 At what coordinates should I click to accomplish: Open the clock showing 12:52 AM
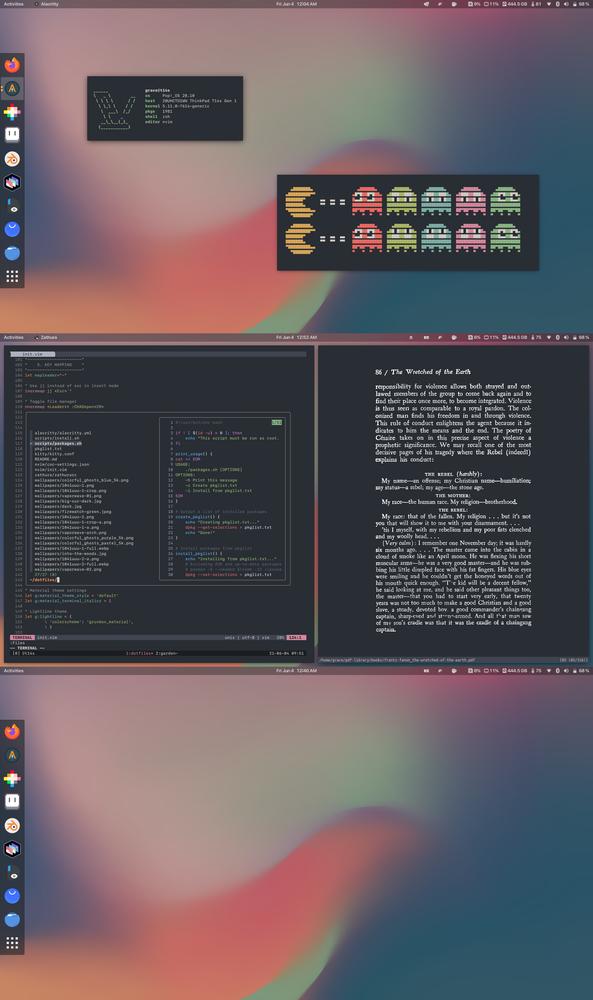tap(296, 337)
